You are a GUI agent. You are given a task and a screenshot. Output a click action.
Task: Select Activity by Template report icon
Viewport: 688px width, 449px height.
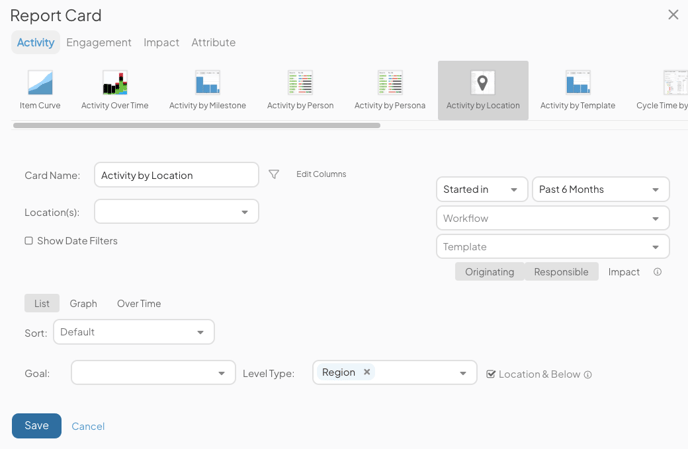click(x=578, y=83)
